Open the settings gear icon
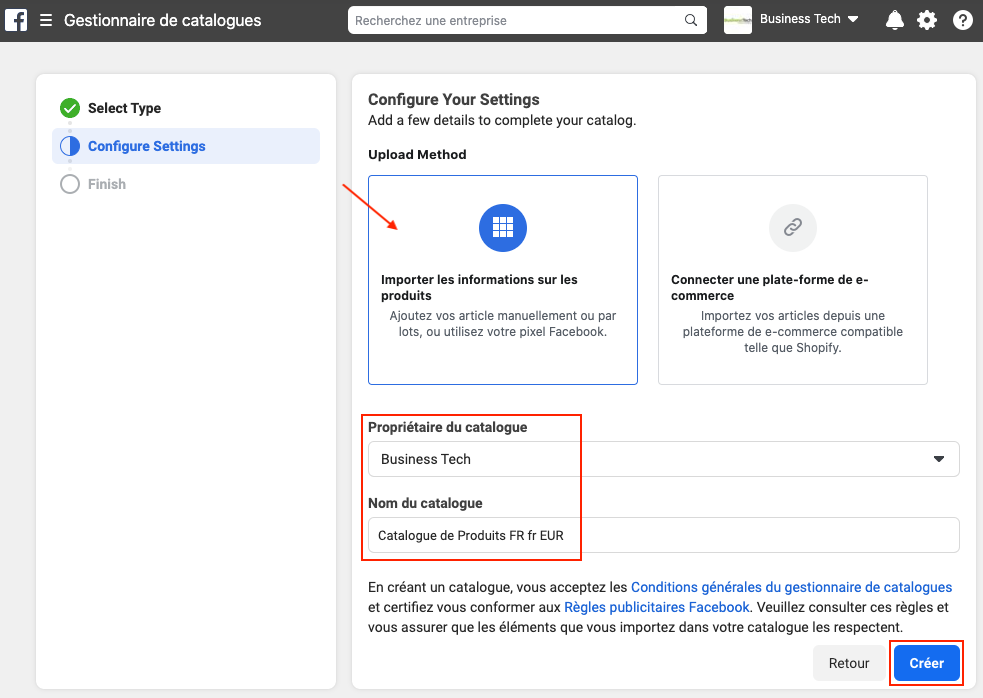The height and width of the screenshot is (698, 983). tap(927, 20)
